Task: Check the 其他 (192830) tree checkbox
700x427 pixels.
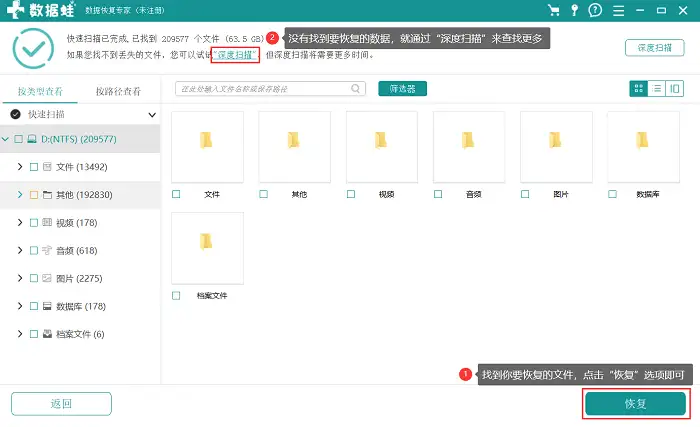Action: (x=33, y=195)
